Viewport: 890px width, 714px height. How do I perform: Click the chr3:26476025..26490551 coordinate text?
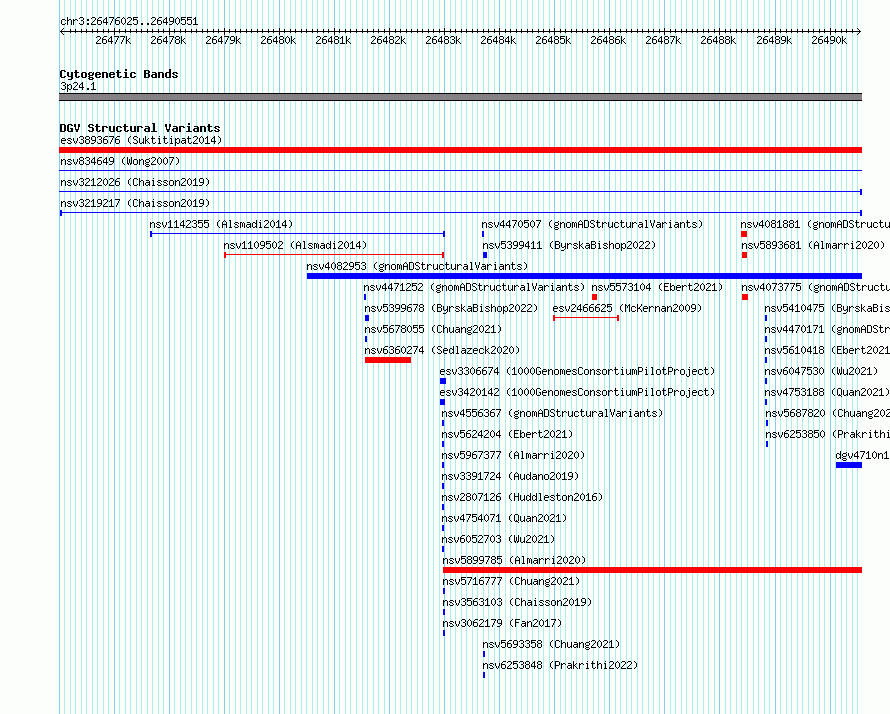[x=129, y=22]
